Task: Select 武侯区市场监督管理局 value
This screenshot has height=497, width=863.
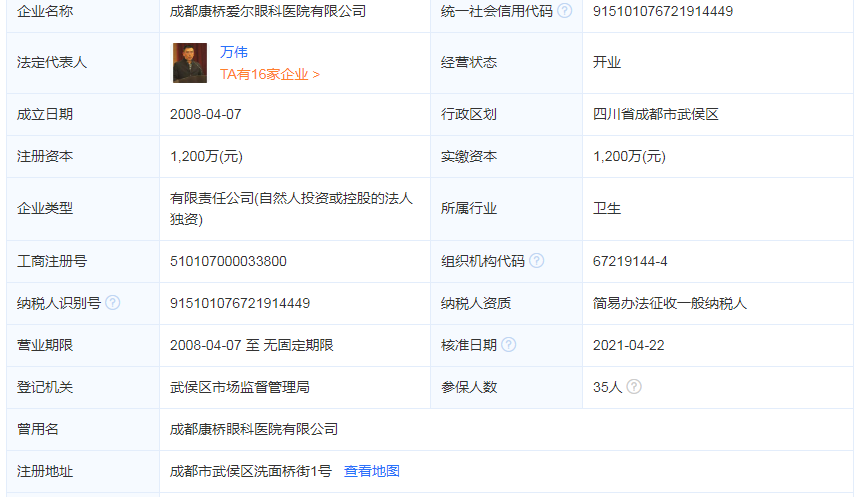Action: [x=240, y=387]
